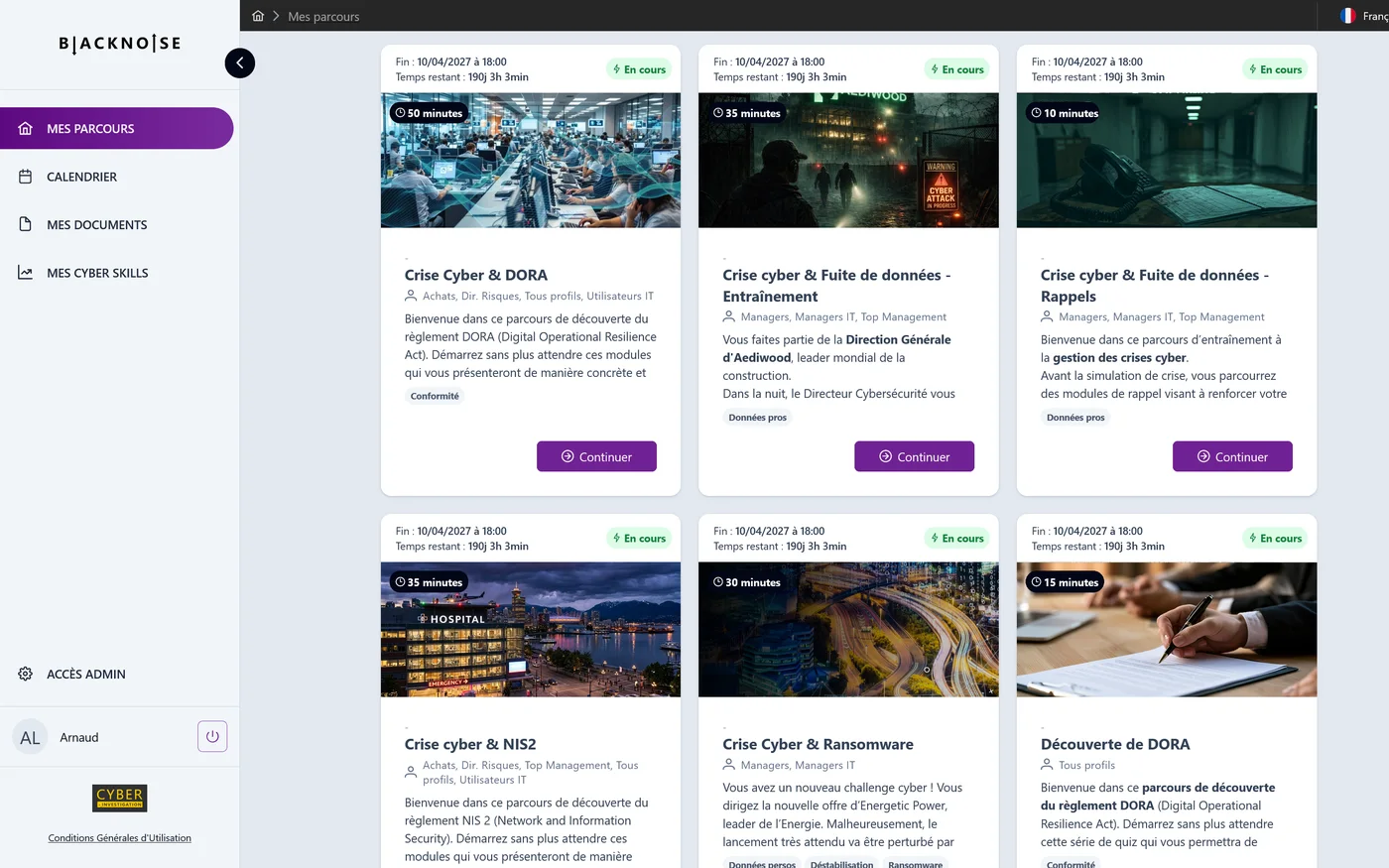Click the Managers, Managers IT audience on Ransomware card
Viewport: 1389px width, 868px height.
[798, 765]
